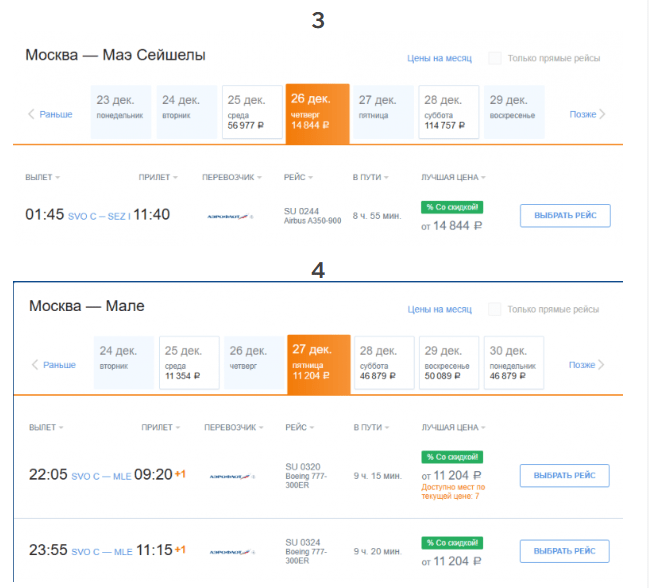Sort Seychelles flights by ВЫЛЕТ departure

tap(43, 178)
